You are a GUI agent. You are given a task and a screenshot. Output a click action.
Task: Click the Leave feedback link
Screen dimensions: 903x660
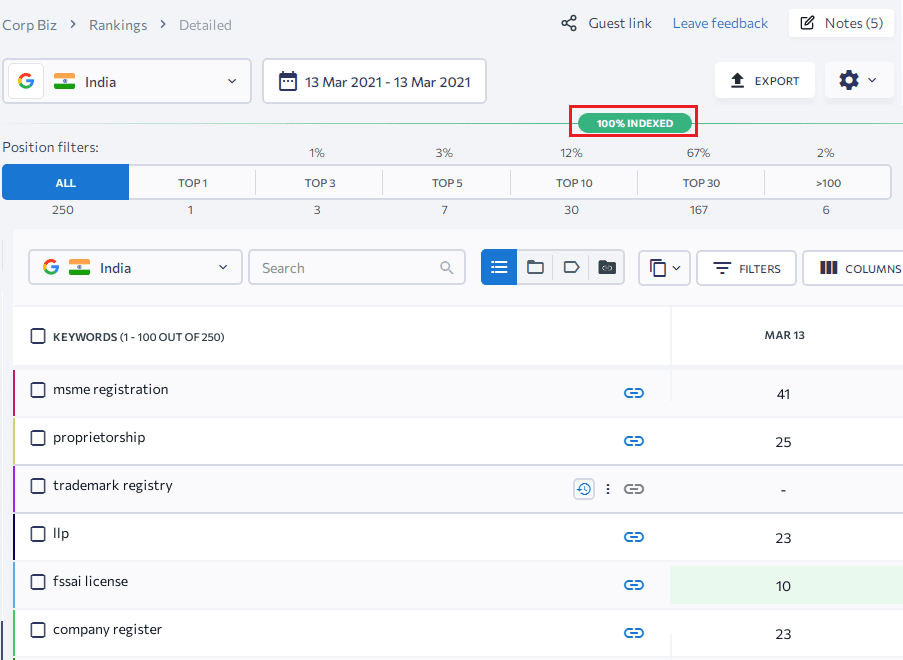[x=720, y=23]
